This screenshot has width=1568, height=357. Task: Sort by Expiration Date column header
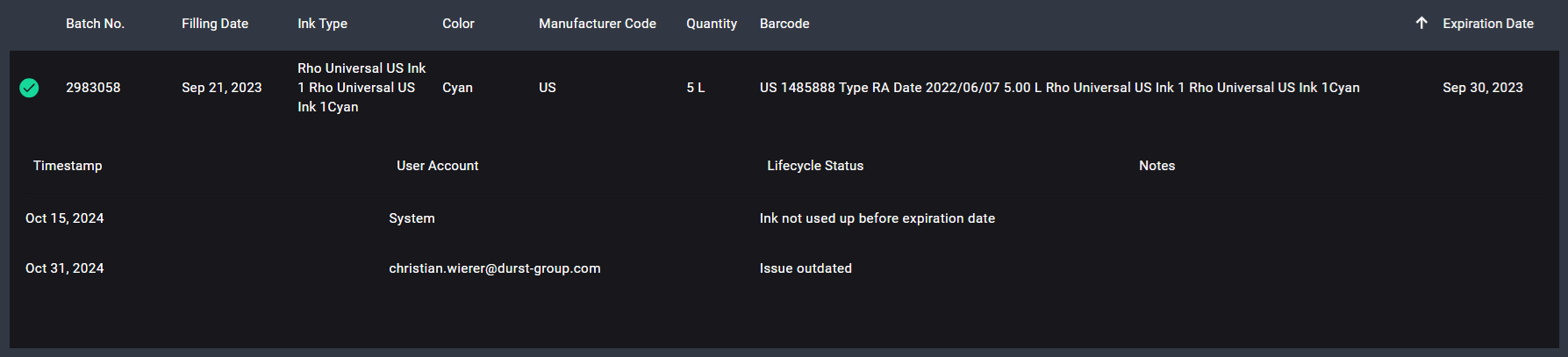pos(1487,24)
